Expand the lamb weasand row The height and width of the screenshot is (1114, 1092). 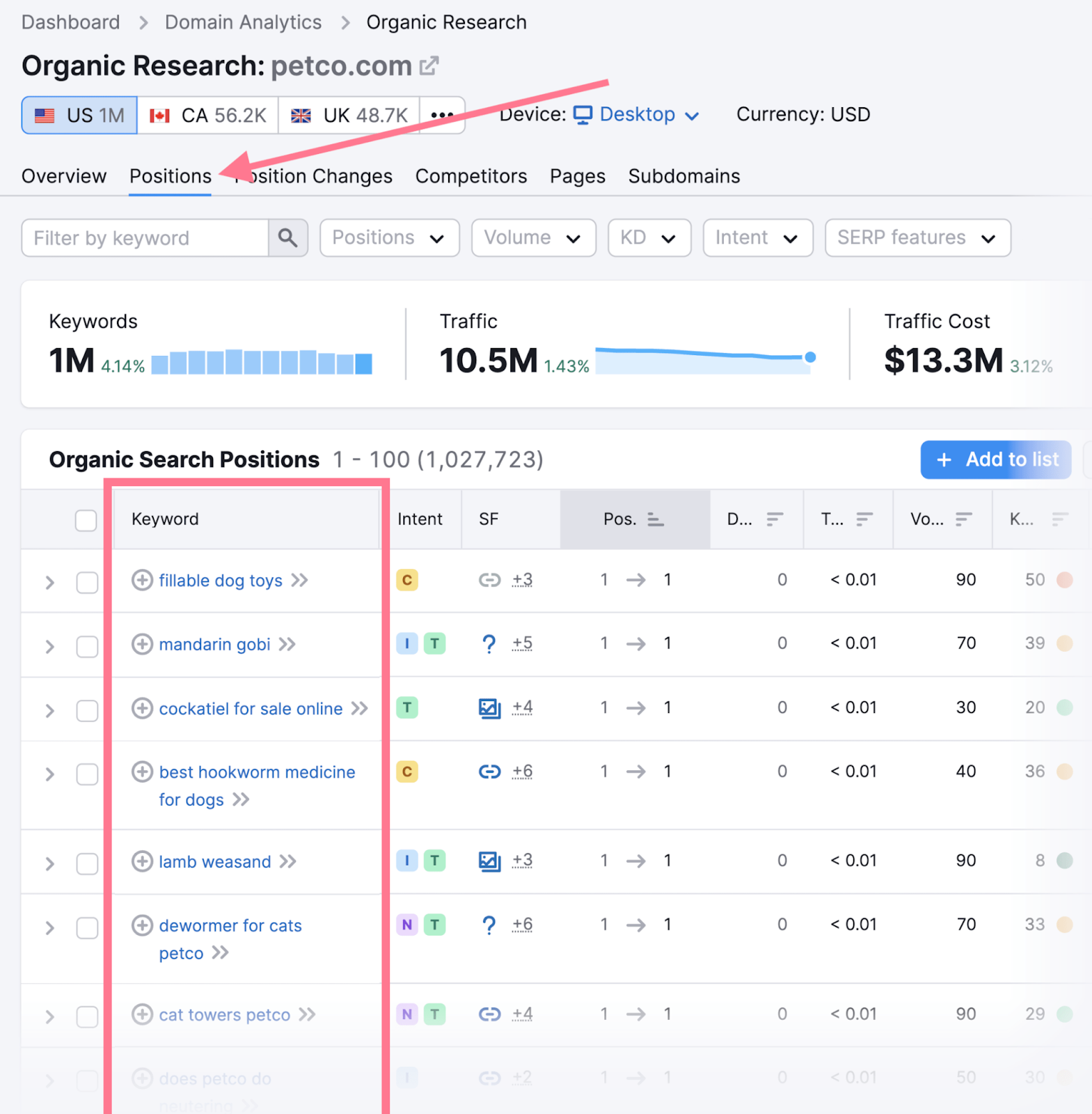[x=49, y=864]
